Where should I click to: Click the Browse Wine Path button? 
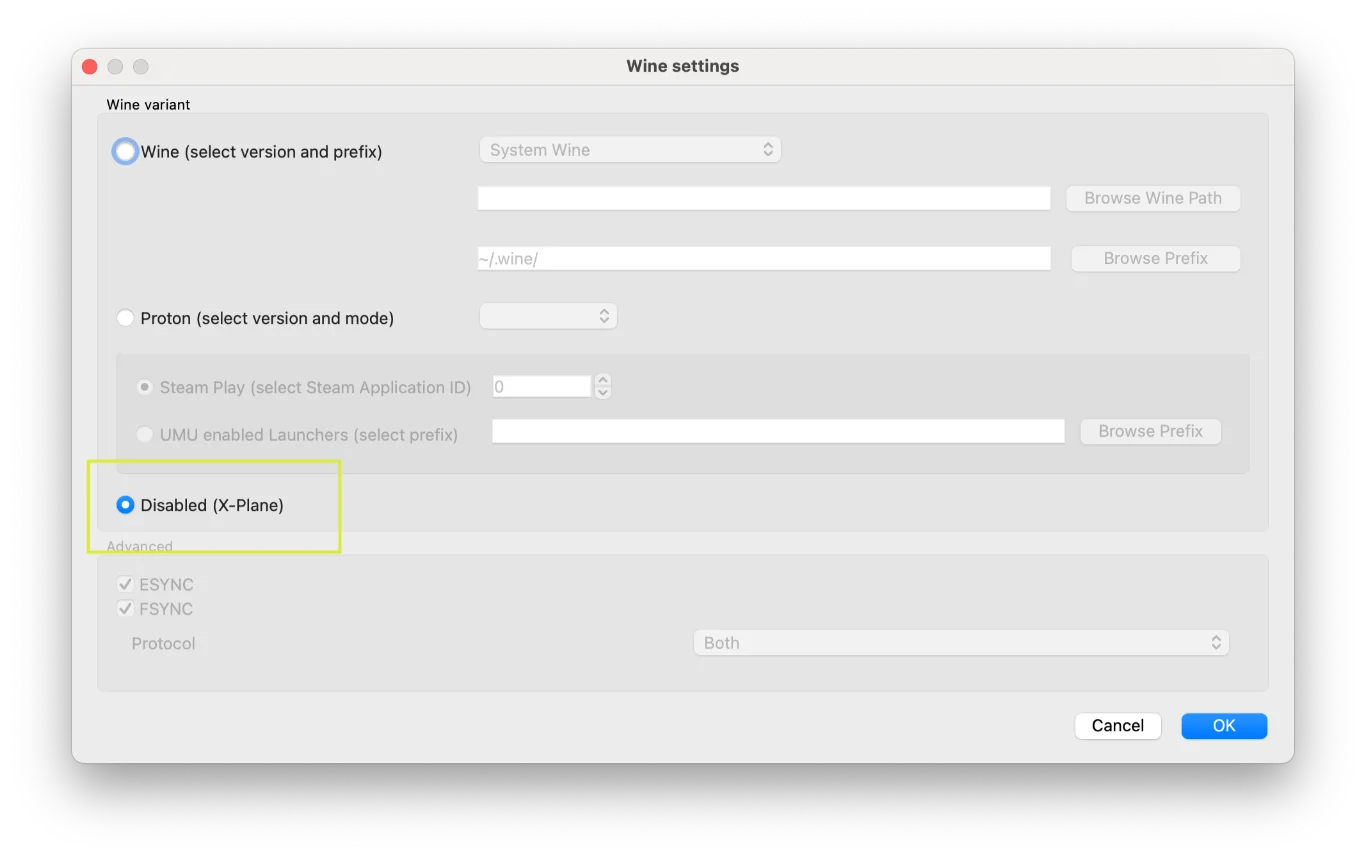pyautogui.click(x=1152, y=198)
